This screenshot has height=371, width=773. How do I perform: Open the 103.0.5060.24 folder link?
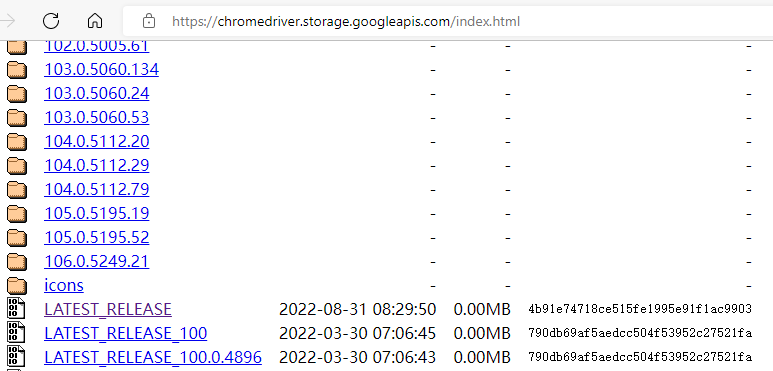[97, 93]
